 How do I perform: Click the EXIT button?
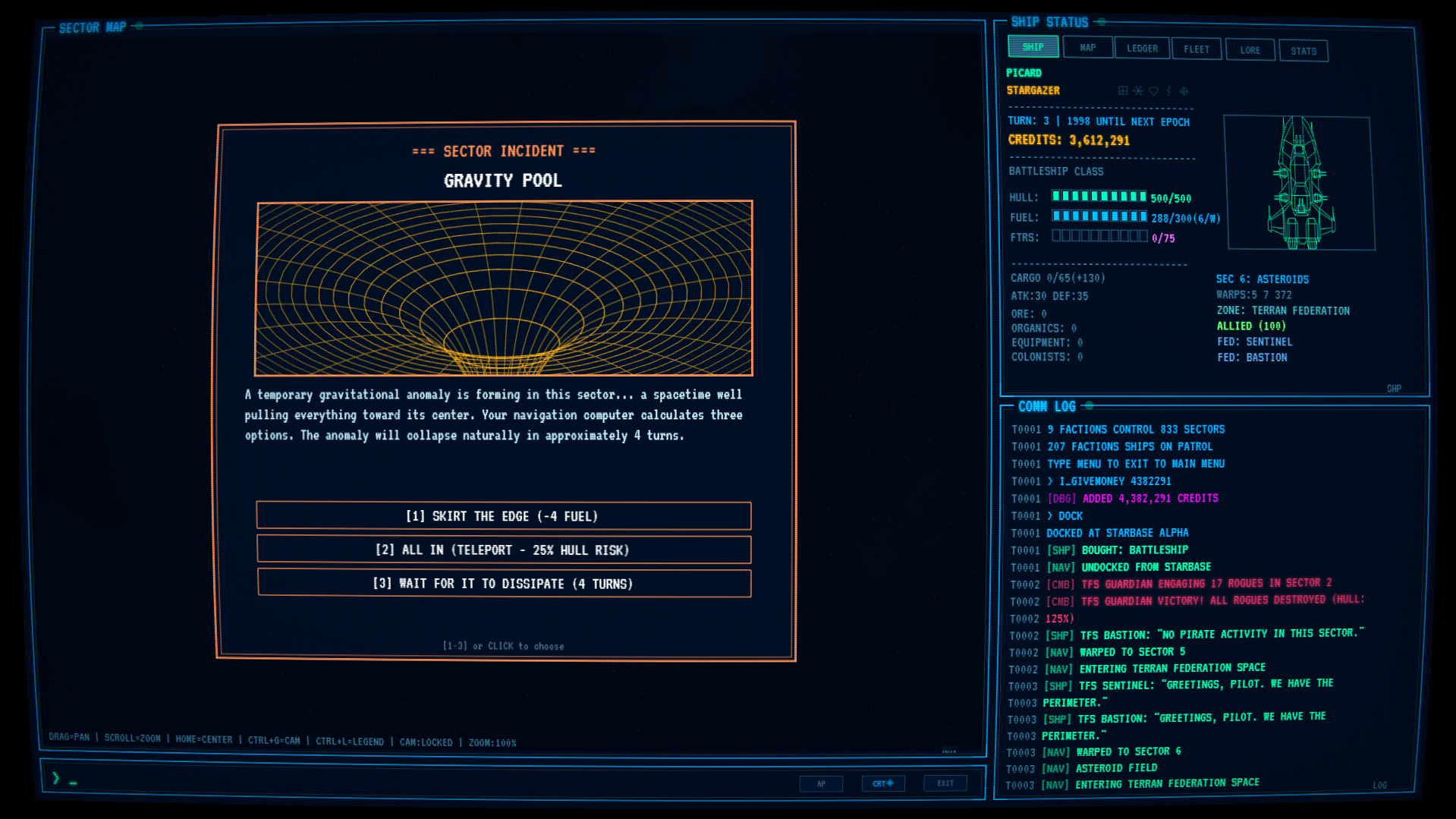(x=945, y=783)
